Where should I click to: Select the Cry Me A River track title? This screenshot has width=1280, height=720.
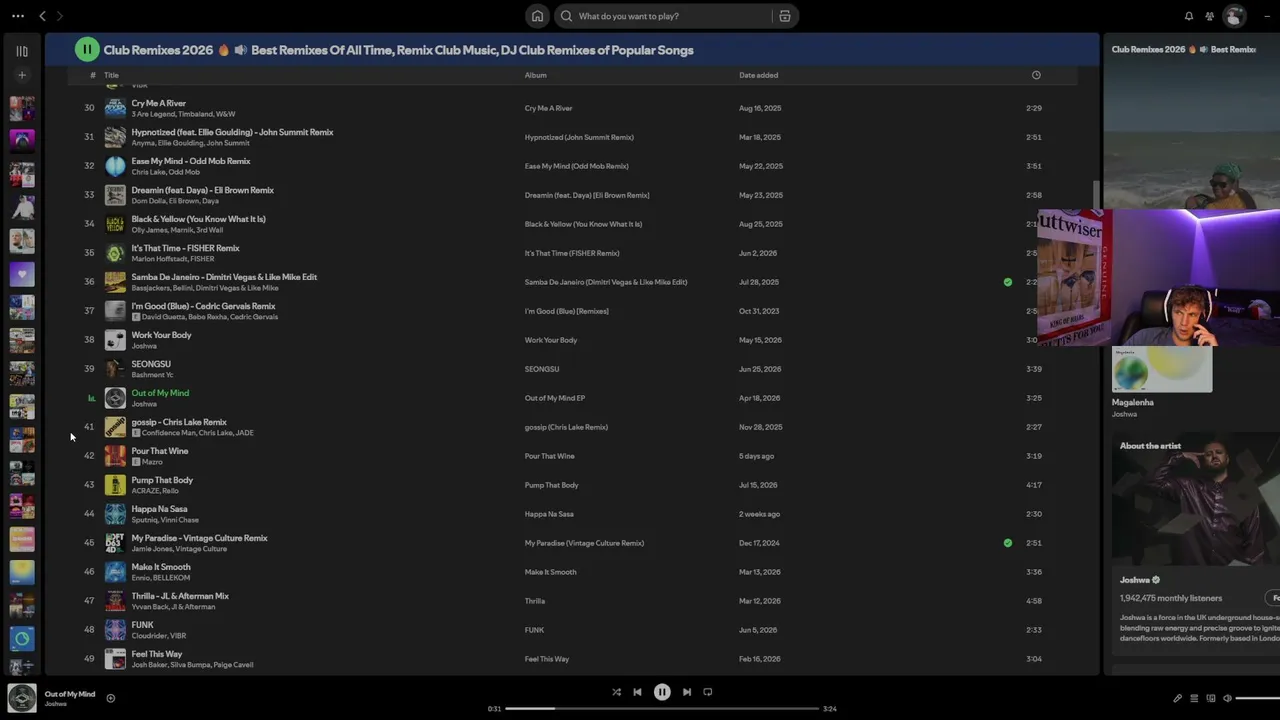pos(159,103)
